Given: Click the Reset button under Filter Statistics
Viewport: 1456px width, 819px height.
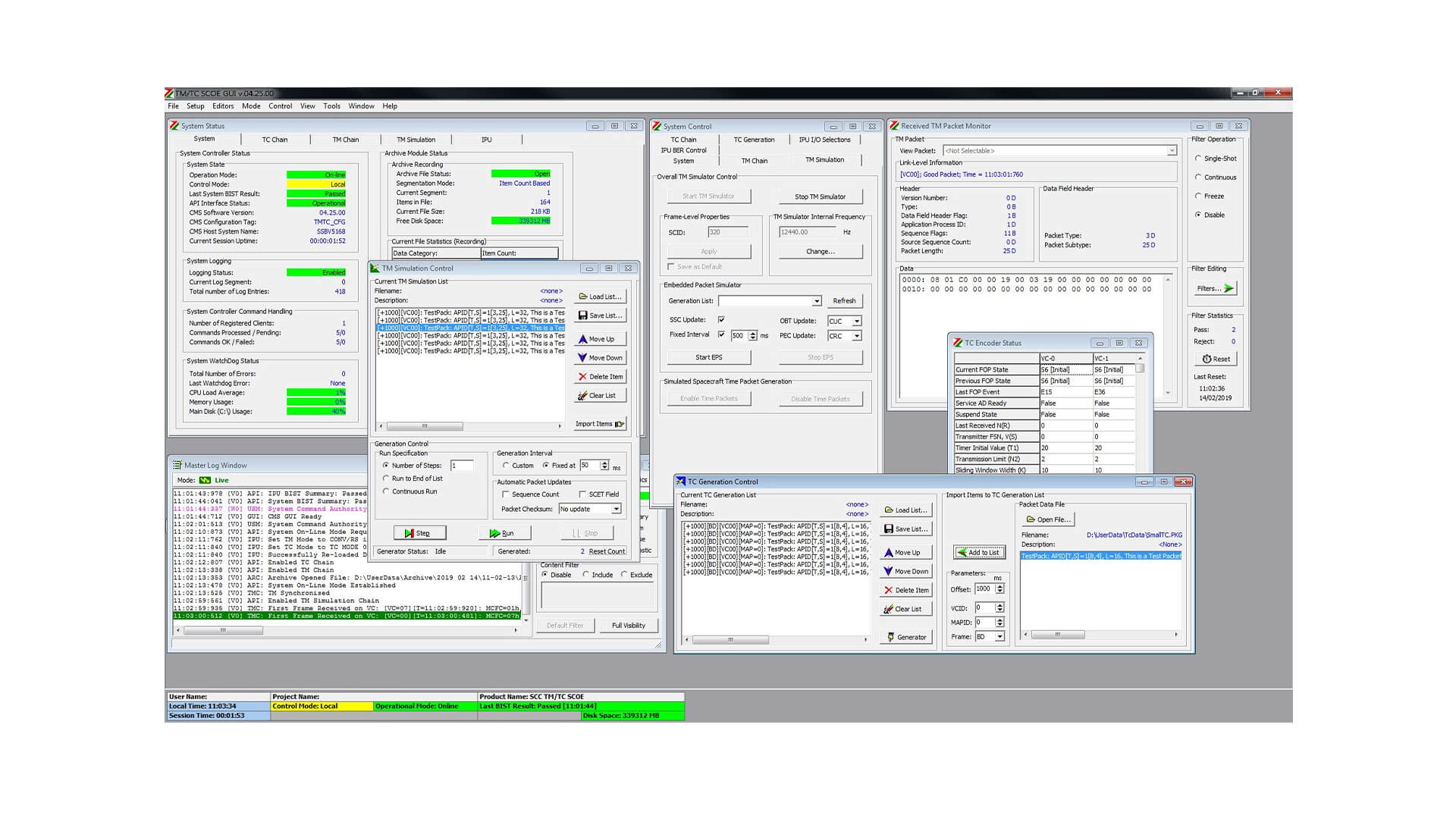Looking at the screenshot, I should pyautogui.click(x=1216, y=359).
